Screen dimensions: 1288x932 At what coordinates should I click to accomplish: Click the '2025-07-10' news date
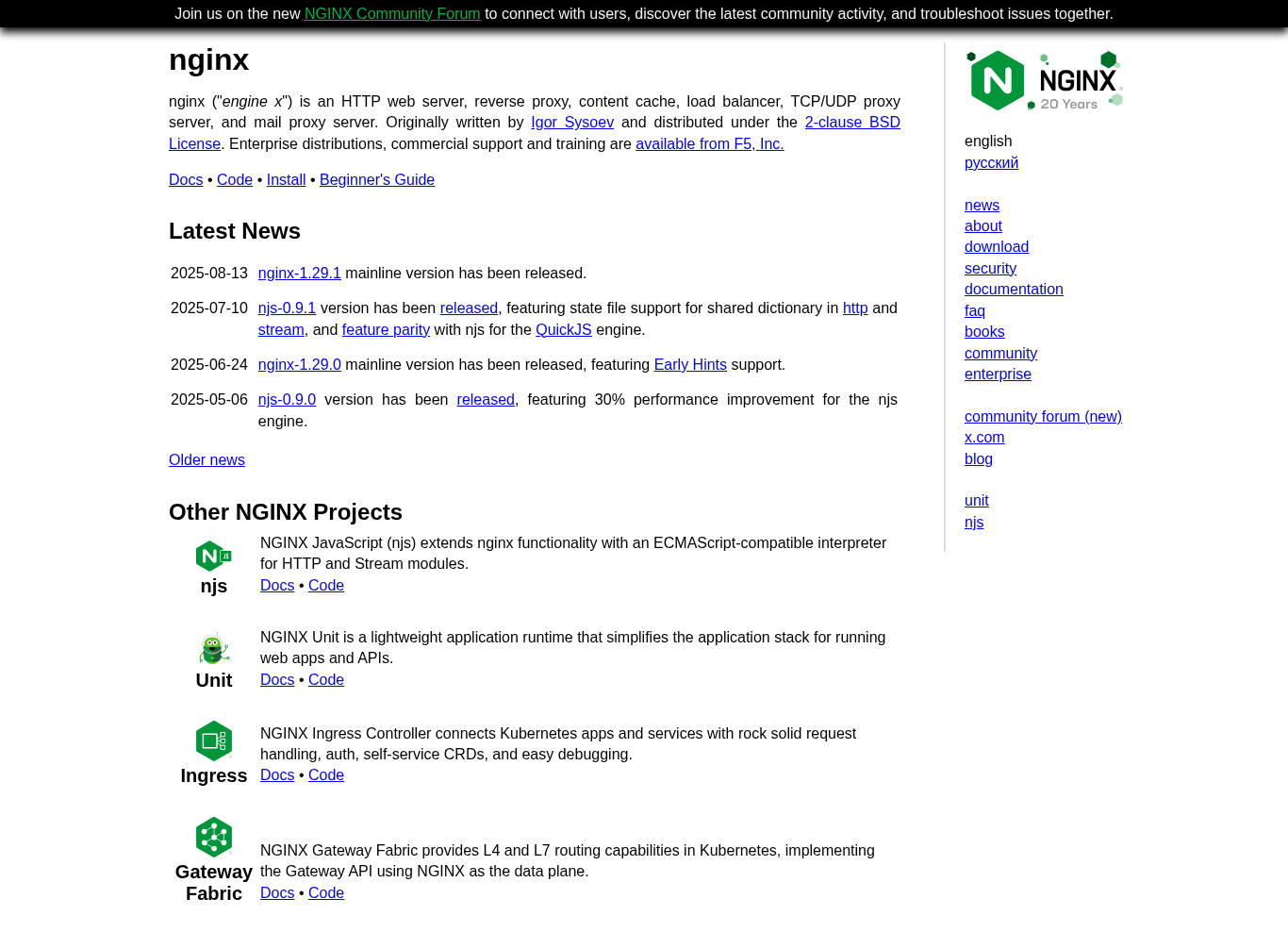coord(209,308)
